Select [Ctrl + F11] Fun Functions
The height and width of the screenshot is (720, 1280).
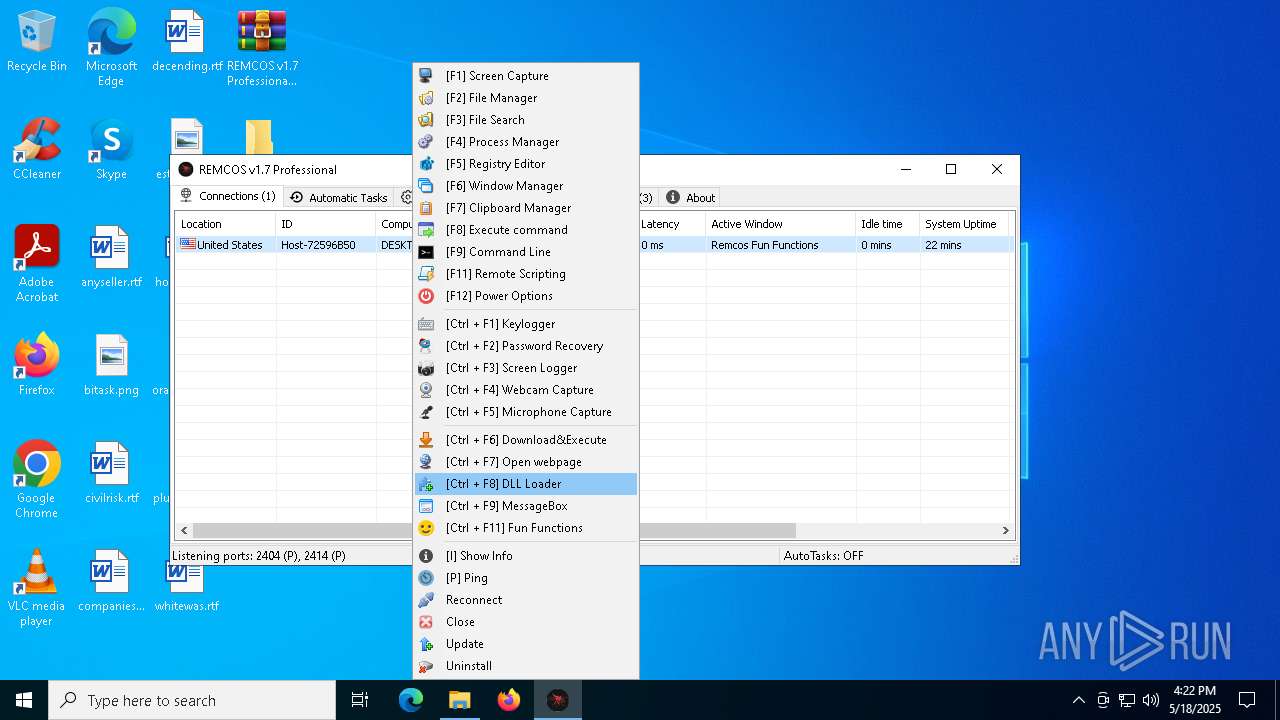tap(526, 528)
